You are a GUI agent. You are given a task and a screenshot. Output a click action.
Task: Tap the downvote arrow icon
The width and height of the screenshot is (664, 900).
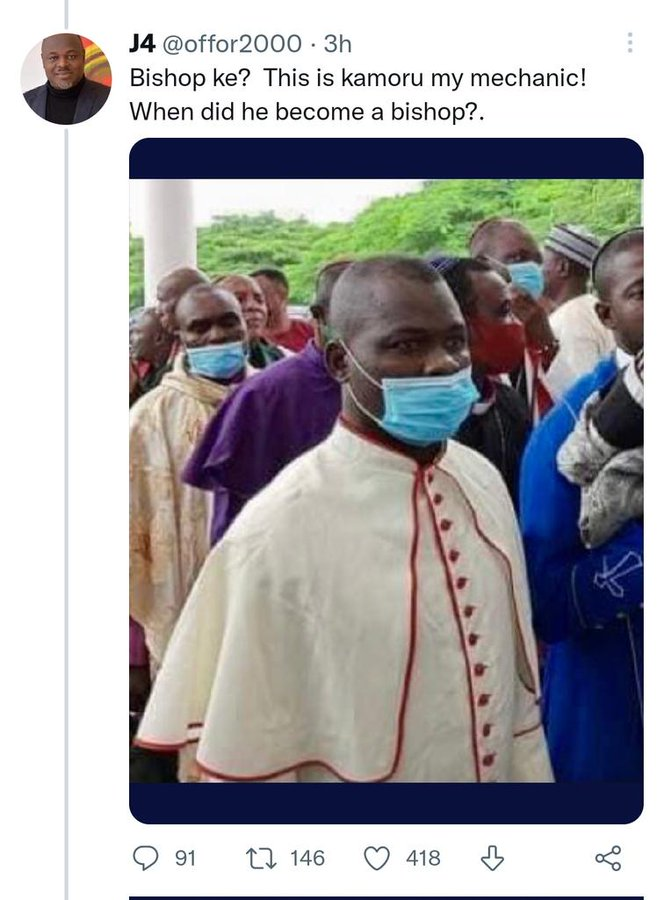[x=491, y=857]
